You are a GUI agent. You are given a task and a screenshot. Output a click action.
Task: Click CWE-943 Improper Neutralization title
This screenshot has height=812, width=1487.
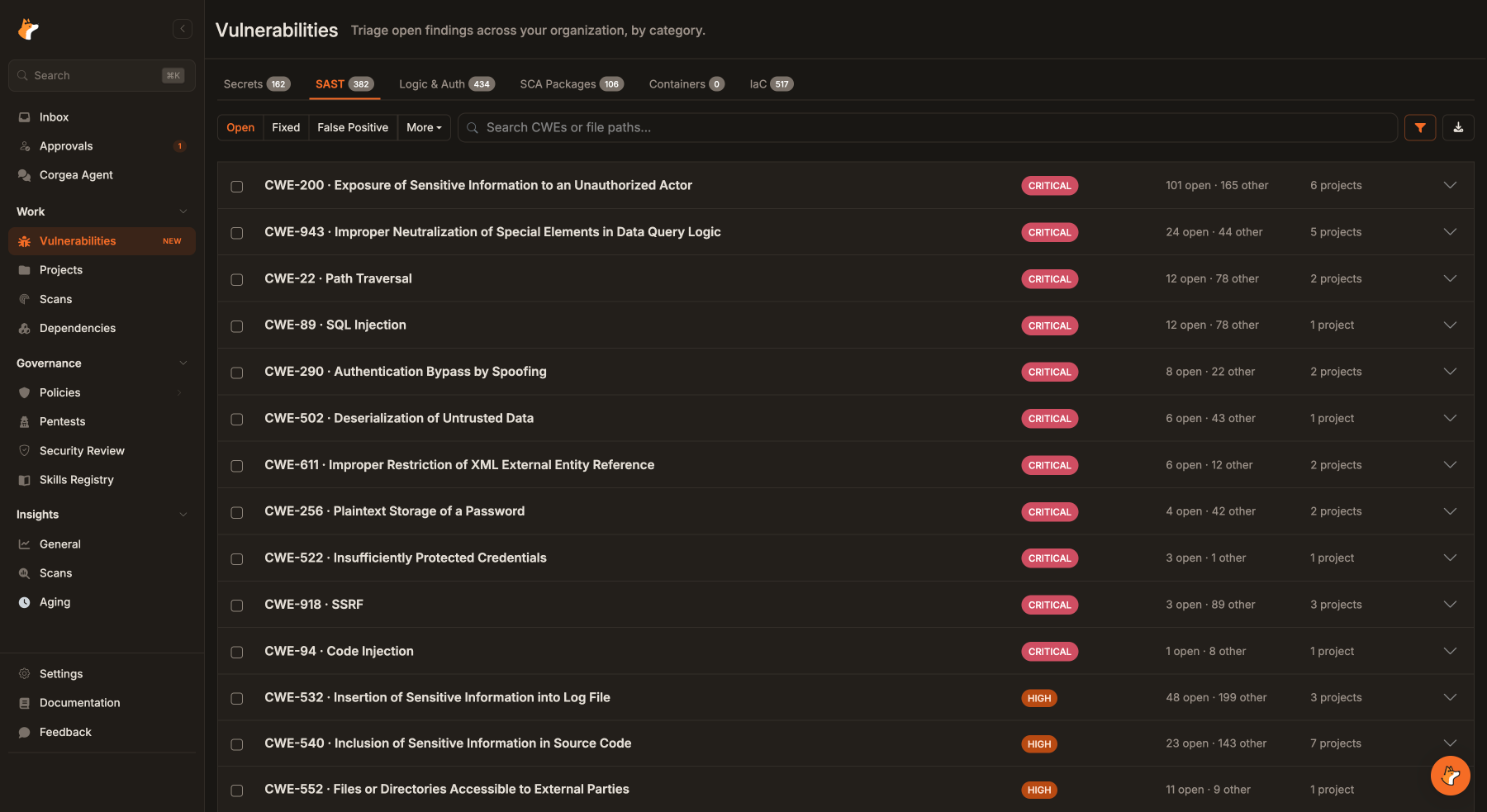coord(493,232)
